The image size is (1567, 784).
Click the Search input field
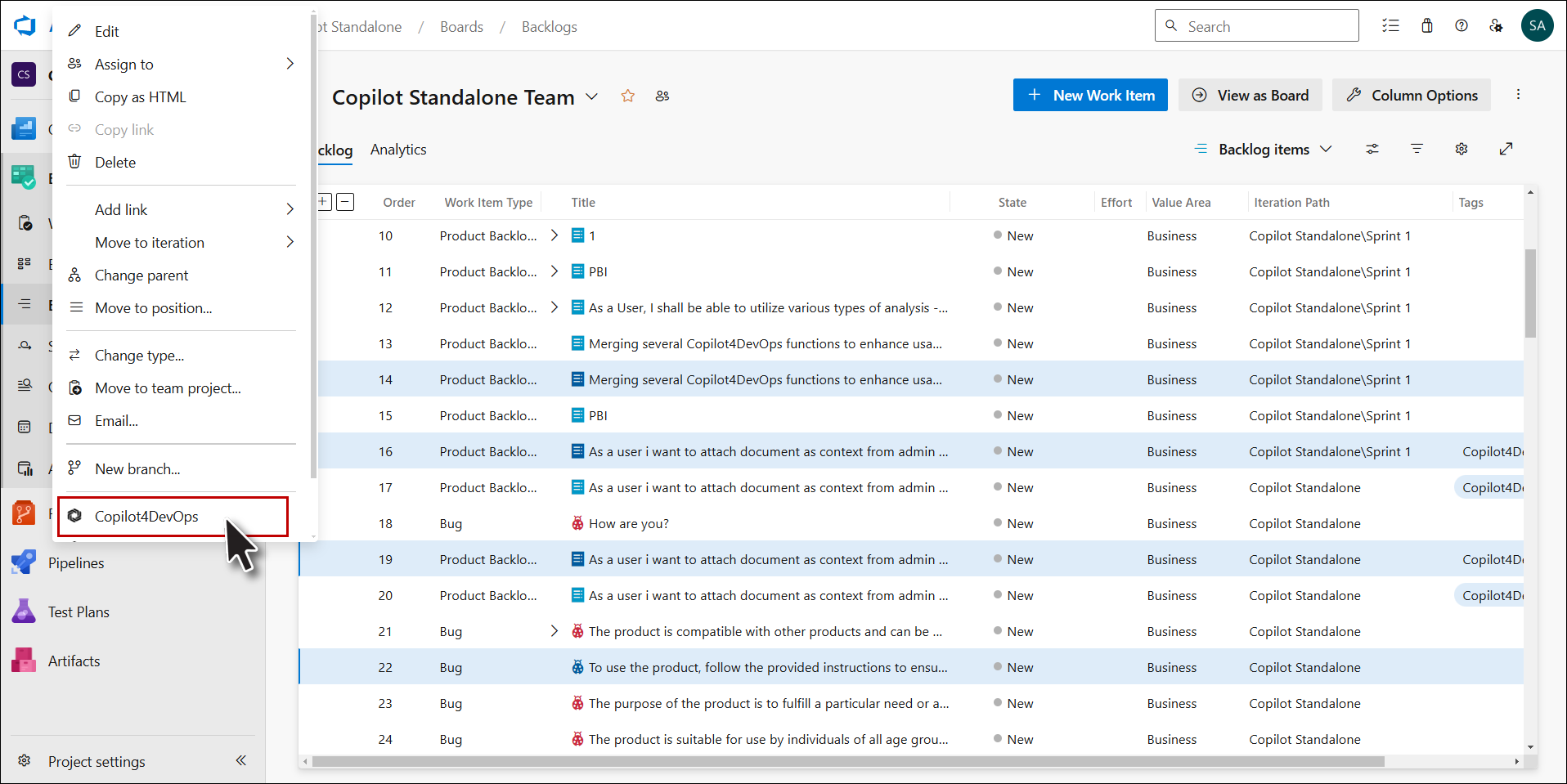(x=1256, y=25)
